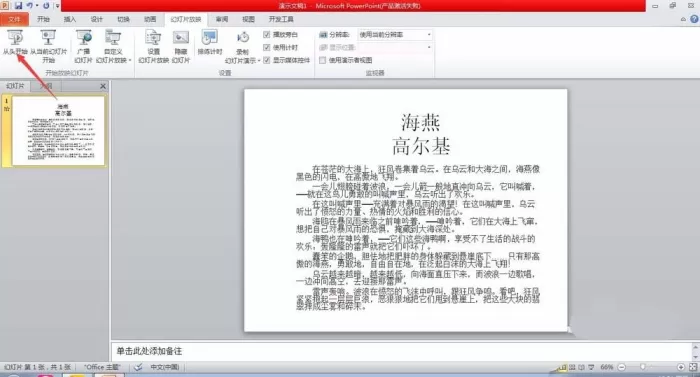Switch to the Transitions (切换) tab
The image size is (700, 377).
tap(123, 19)
